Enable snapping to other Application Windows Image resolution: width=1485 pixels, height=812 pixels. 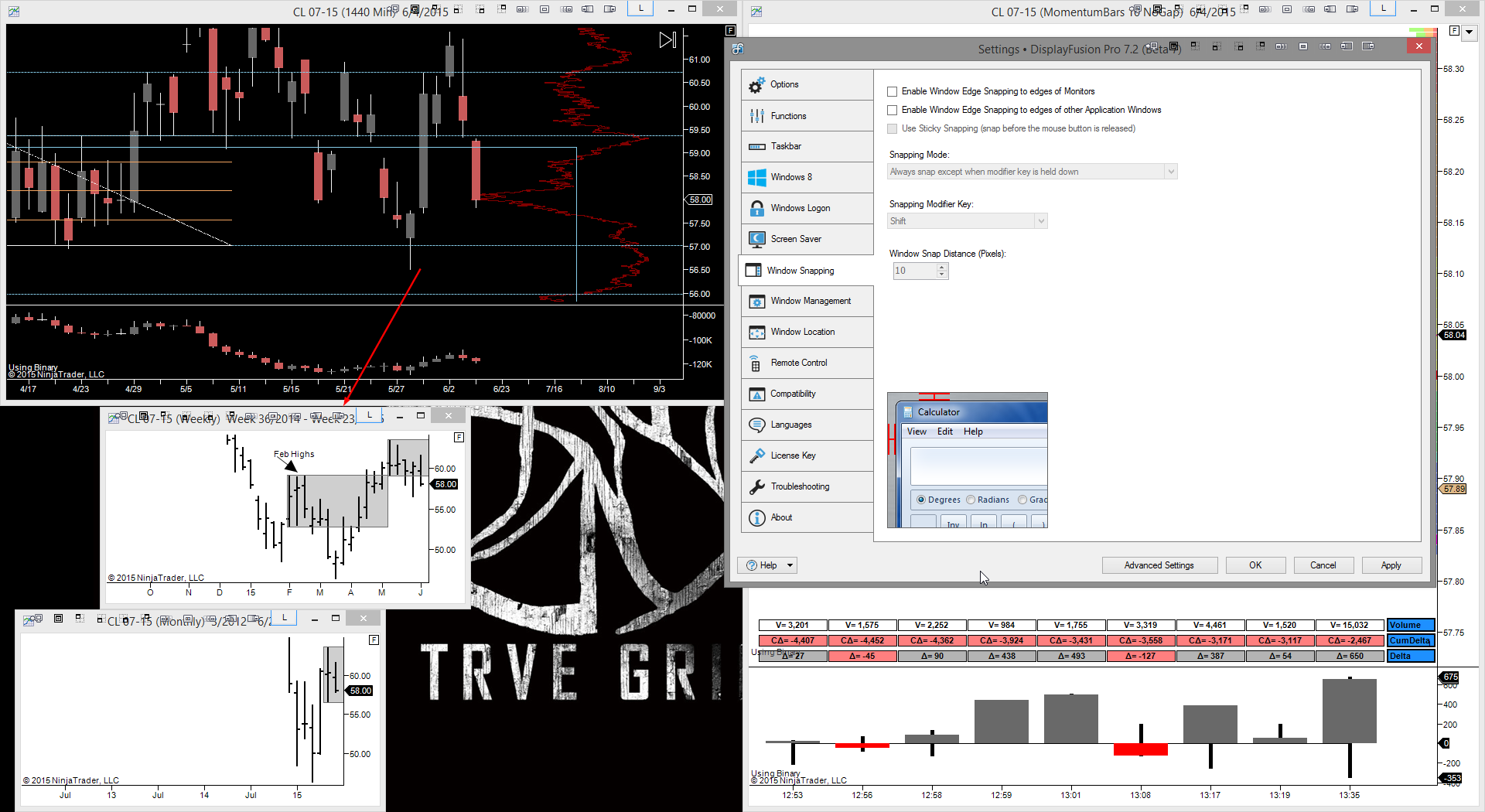pos(893,110)
